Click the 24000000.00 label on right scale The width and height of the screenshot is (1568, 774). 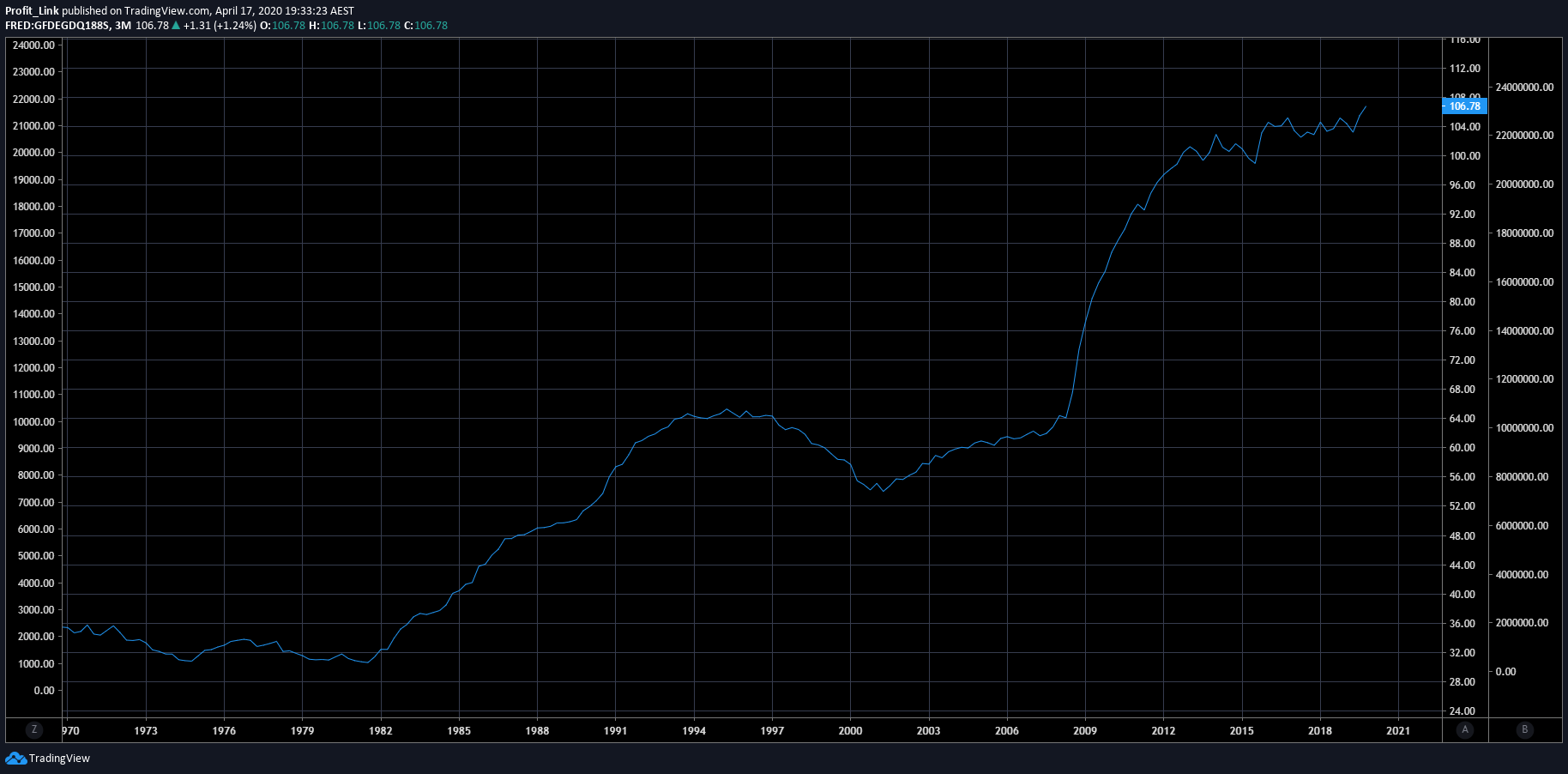1524,88
